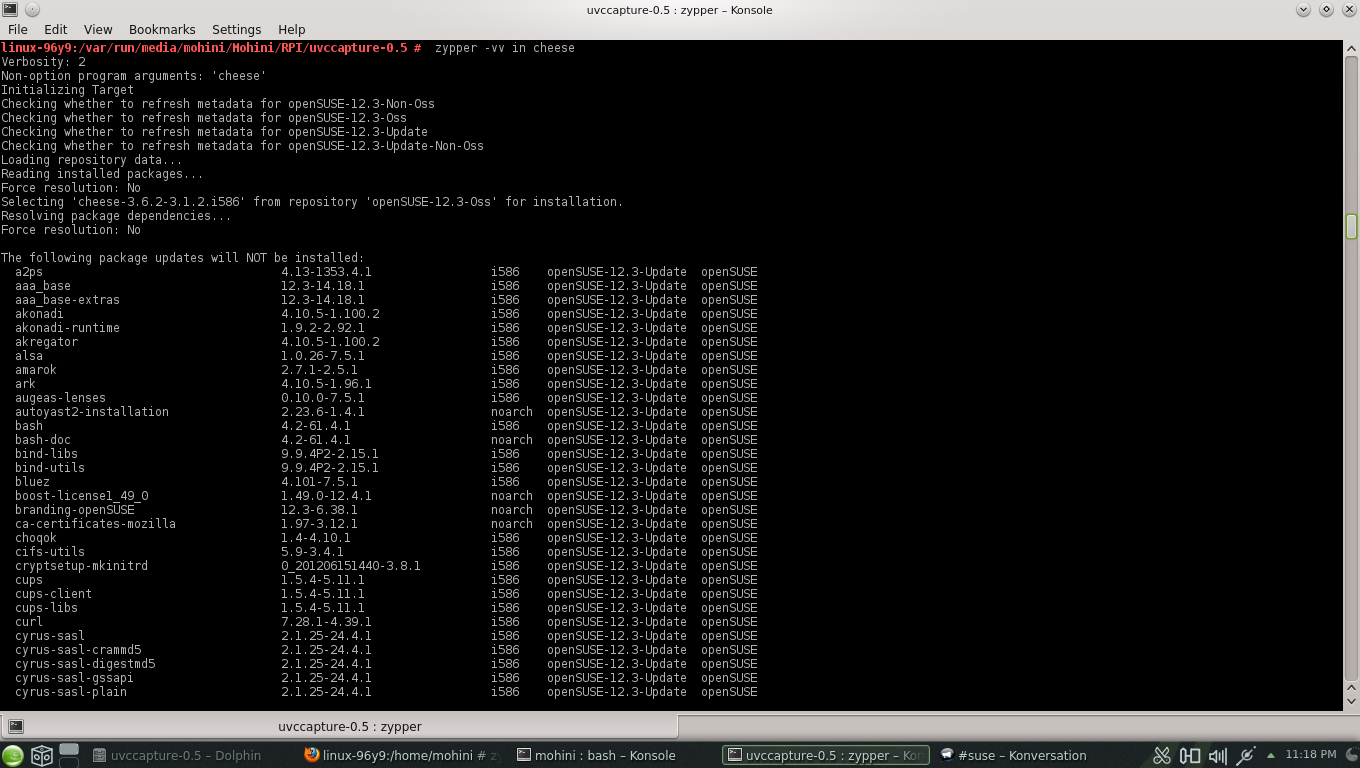Click the Konversation icon in the taskbar
The width and height of the screenshot is (1360, 768).
click(946, 755)
